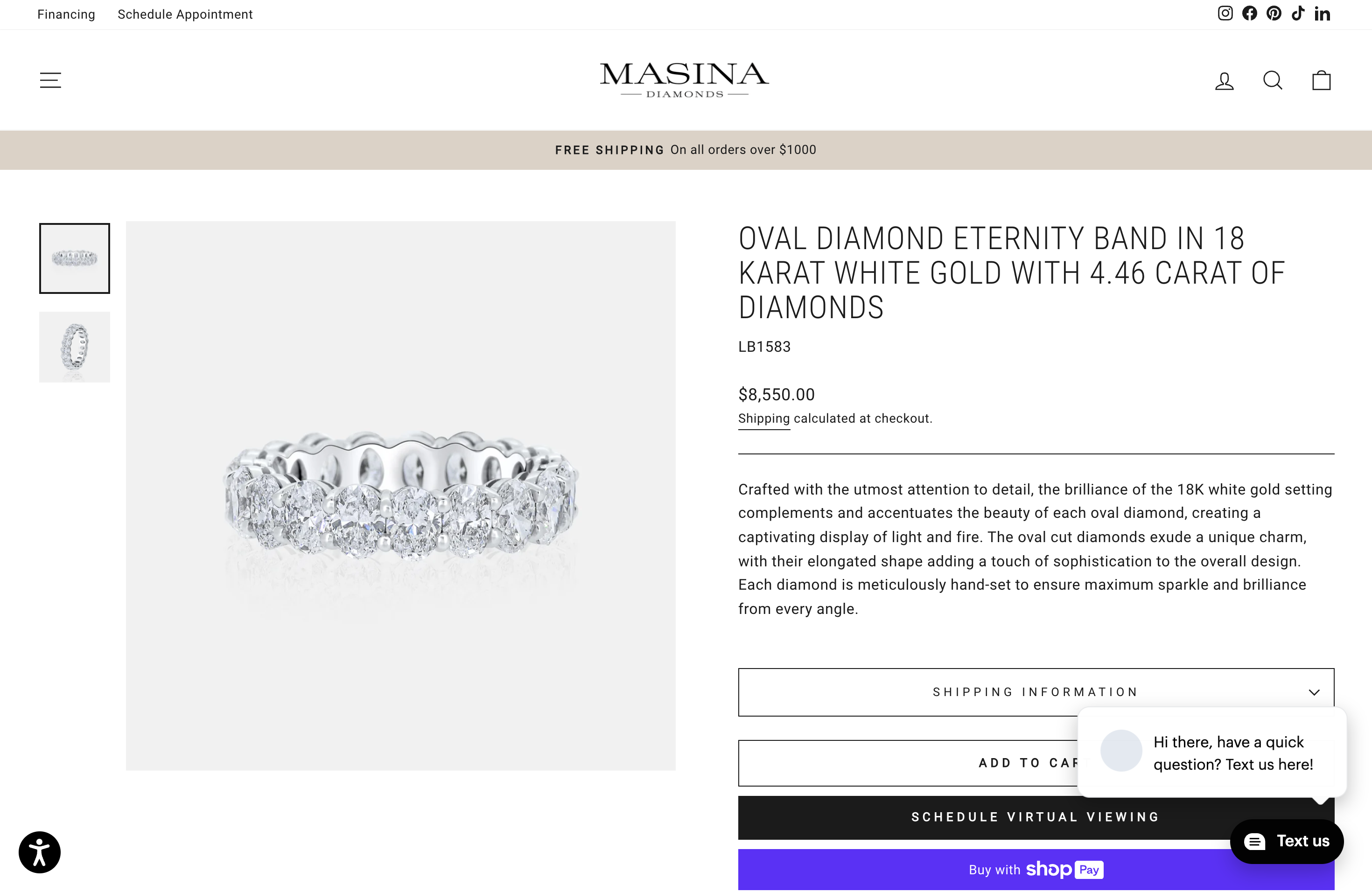Select the Financing menu item
This screenshot has height=892, width=1372.
point(66,14)
